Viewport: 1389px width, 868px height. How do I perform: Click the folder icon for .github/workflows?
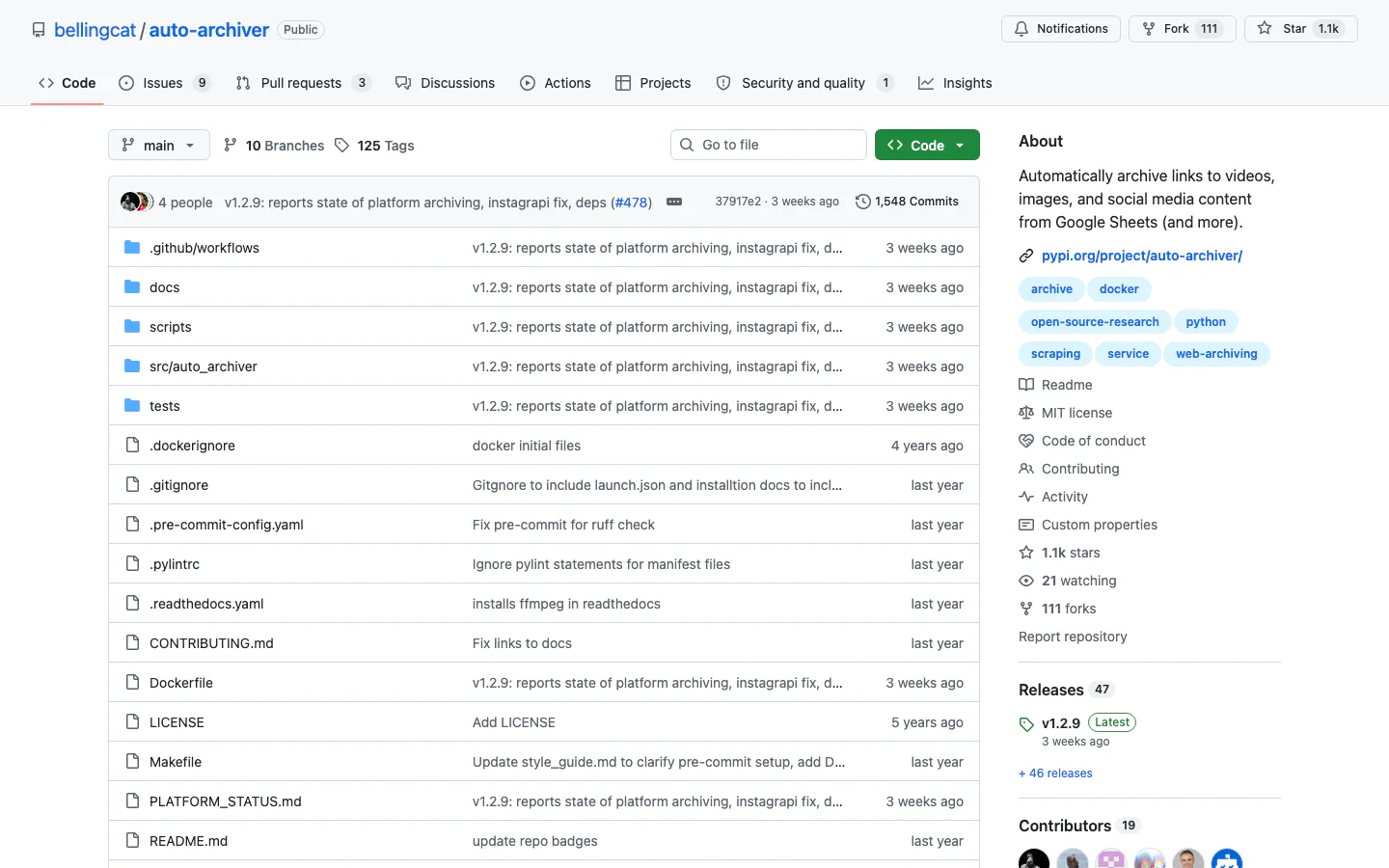(132, 248)
